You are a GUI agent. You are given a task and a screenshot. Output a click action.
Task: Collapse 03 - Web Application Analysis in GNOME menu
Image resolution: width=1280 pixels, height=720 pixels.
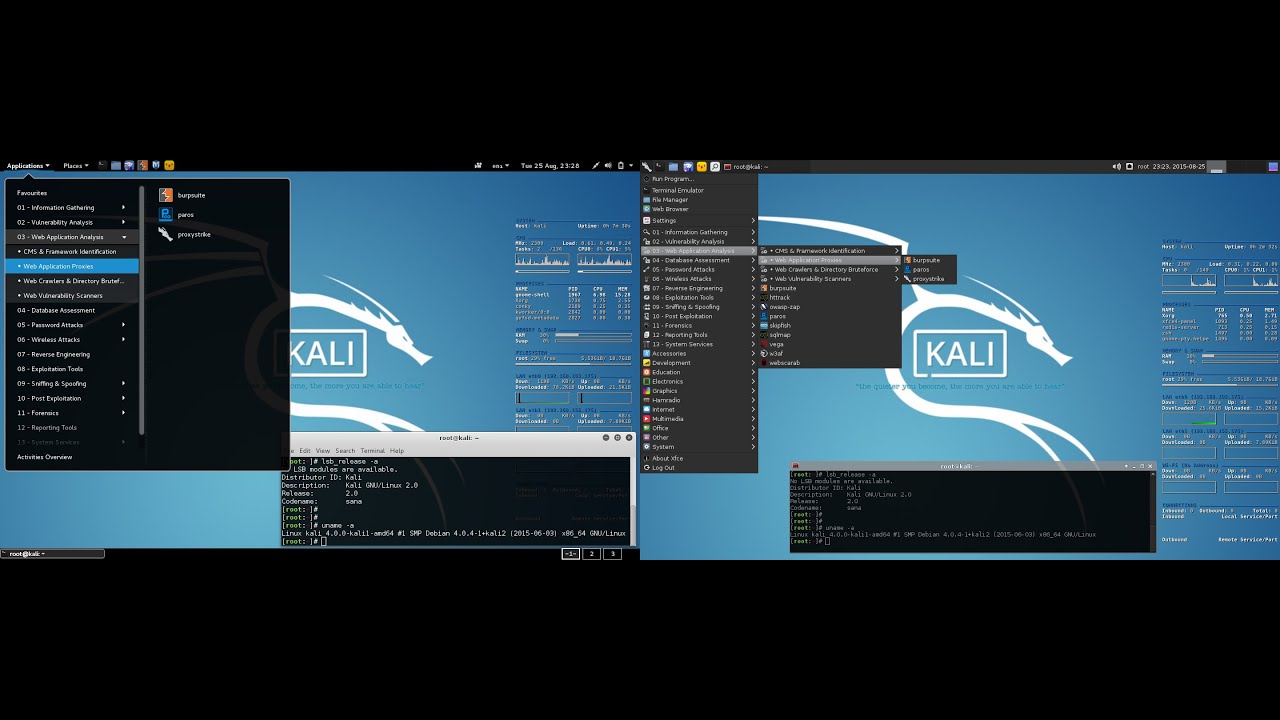[x=72, y=237]
